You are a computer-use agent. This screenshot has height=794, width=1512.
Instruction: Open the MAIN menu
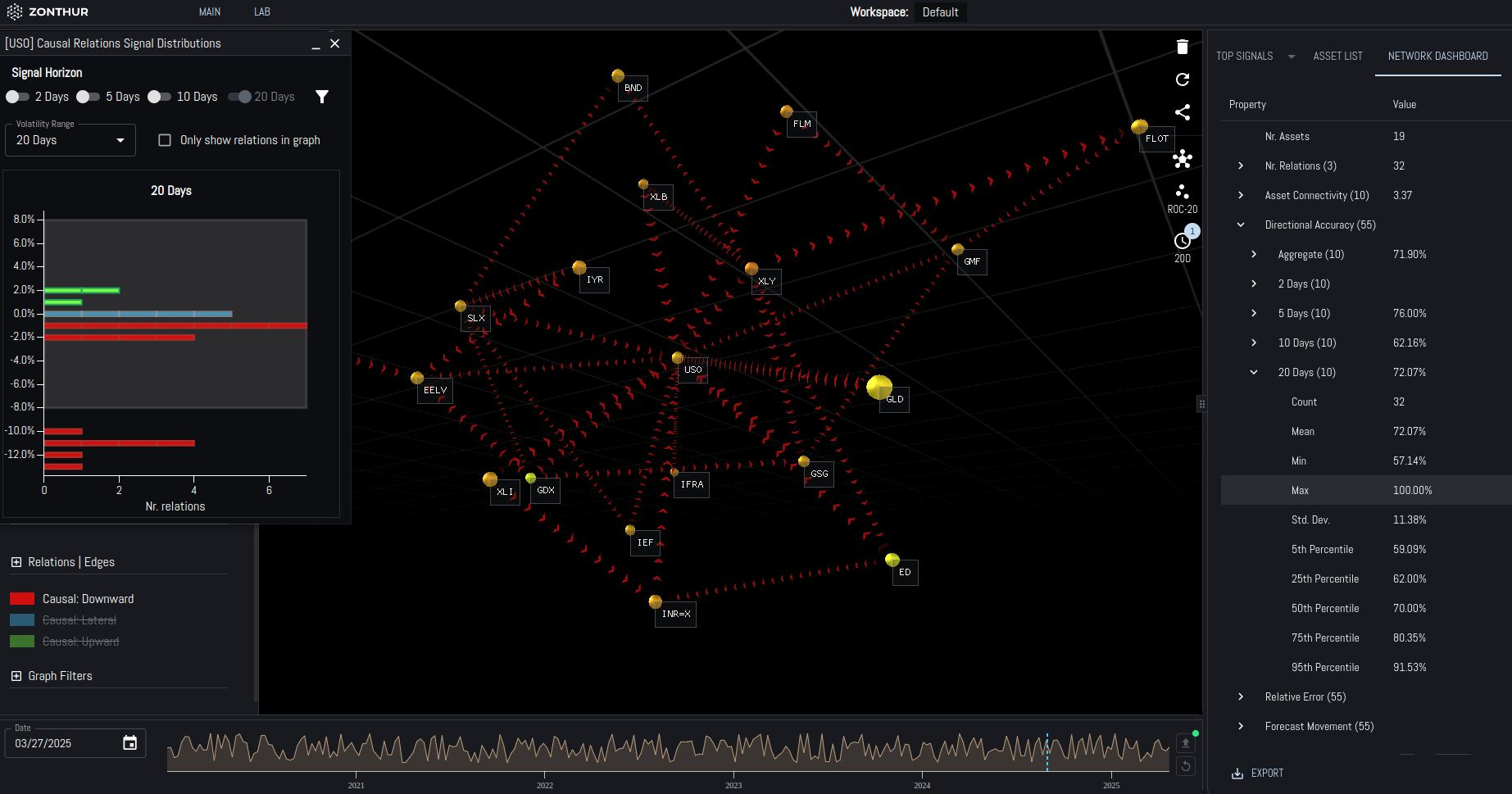pos(210,11)
